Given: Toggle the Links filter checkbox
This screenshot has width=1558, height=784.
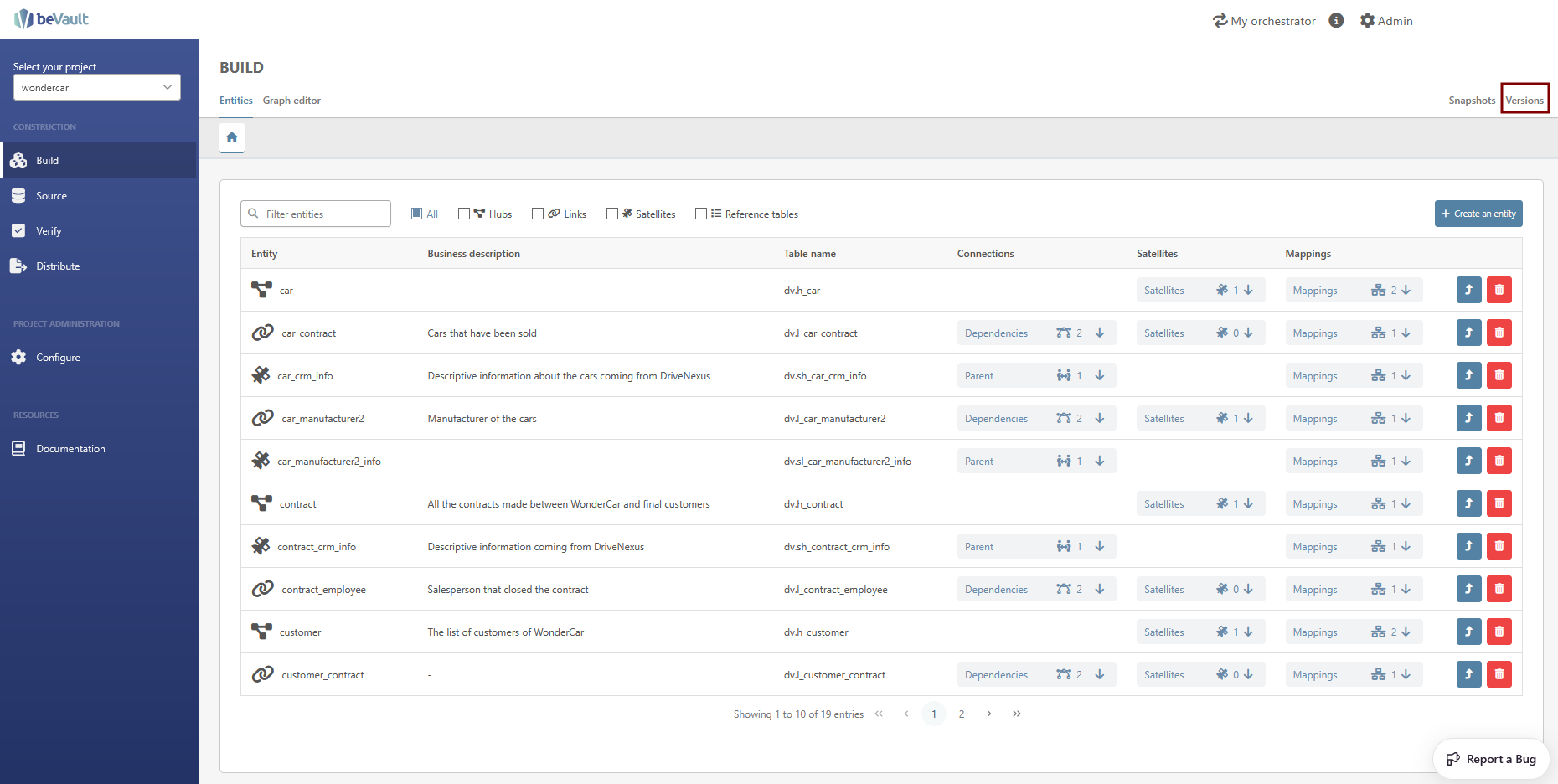Looking at the screenshot, I should [538, 214].
